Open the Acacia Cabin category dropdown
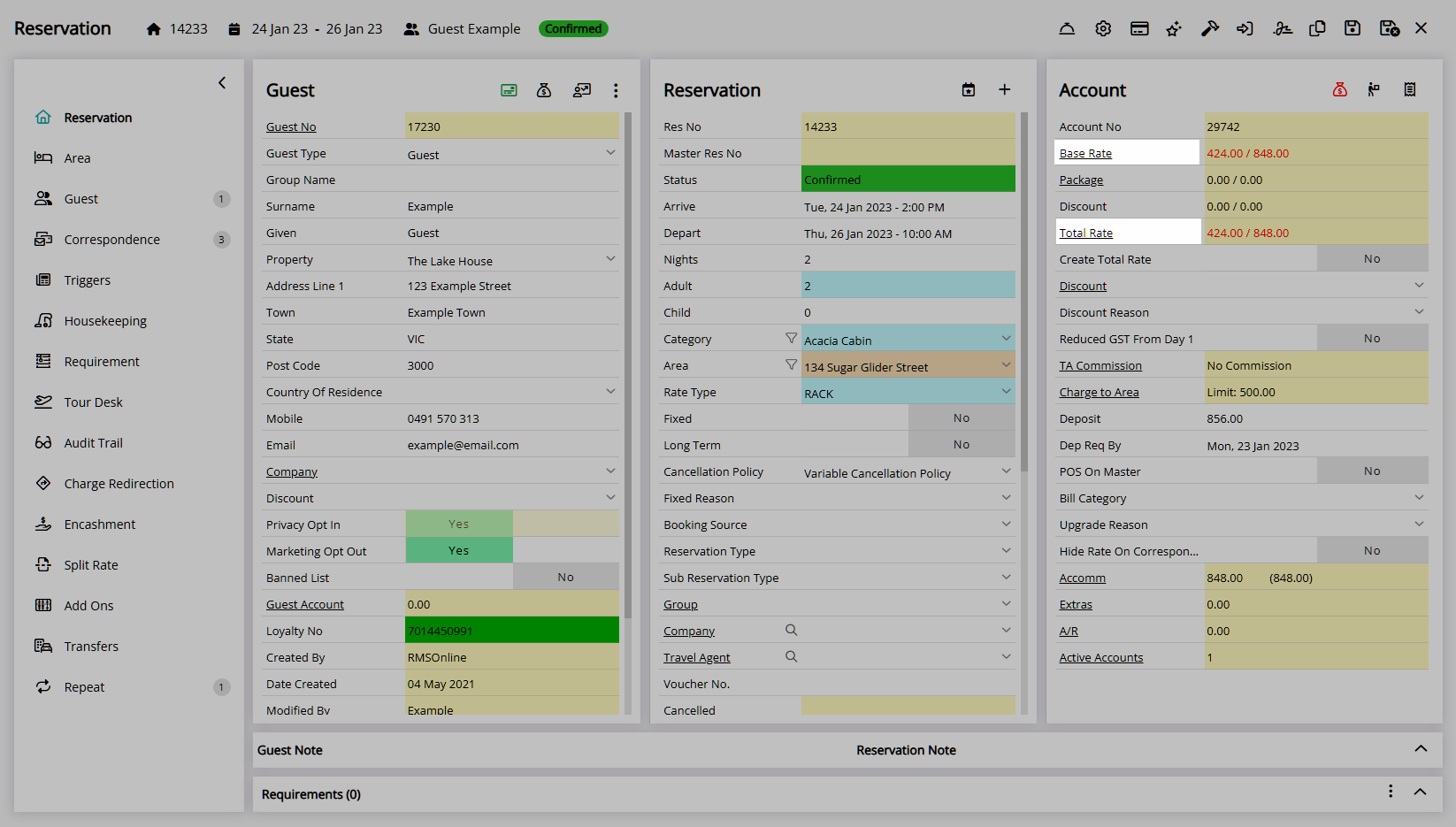Screen dimensions: 1456x827 pos(1006,339)
